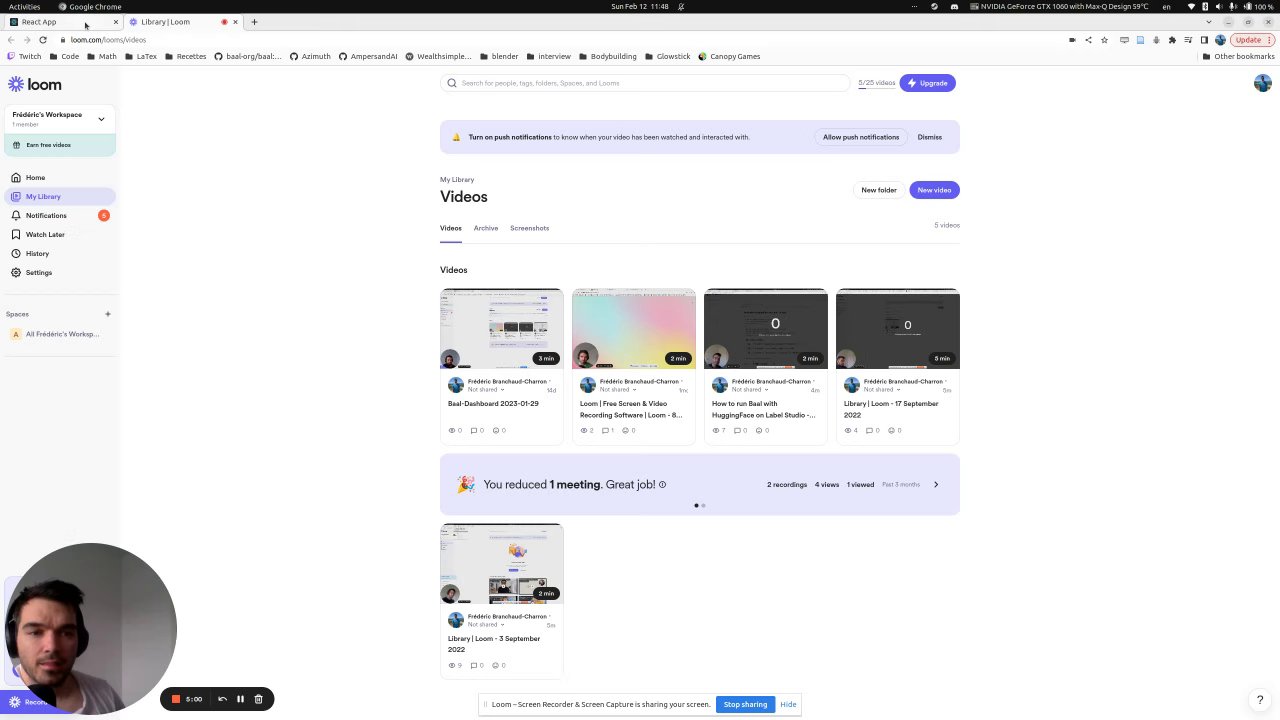This screenshot has width=1280, height=720.
Task: Go to next insight with right chevron
Action: coord(936,485)
